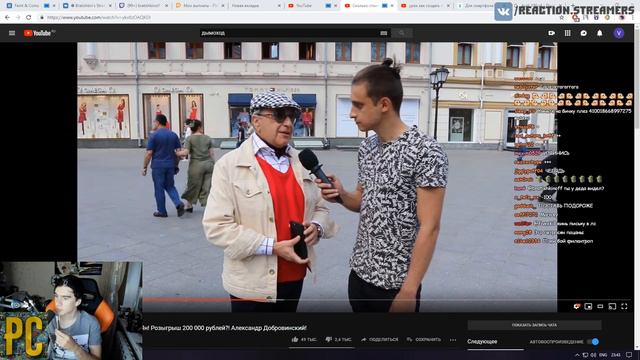Open the notifications bell
The image size is (640, 360).
point(600,33)
